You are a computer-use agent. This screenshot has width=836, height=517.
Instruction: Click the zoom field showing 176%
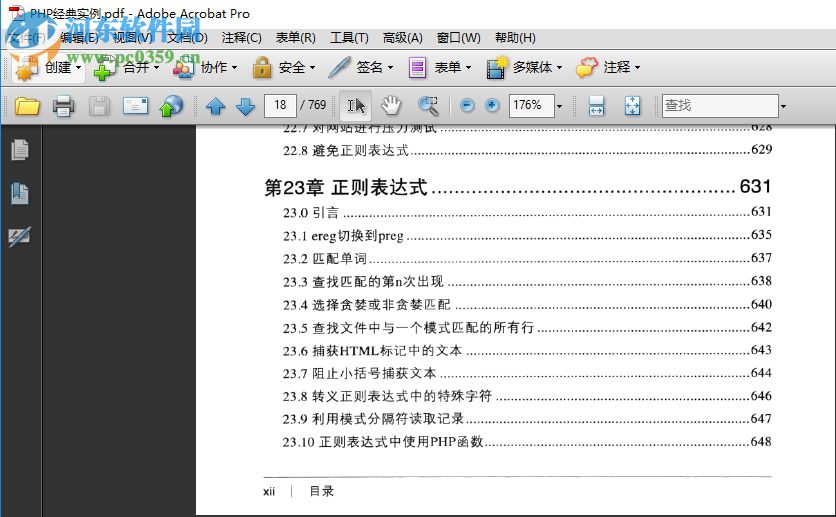pyautogui.click(x=532, y=106)
